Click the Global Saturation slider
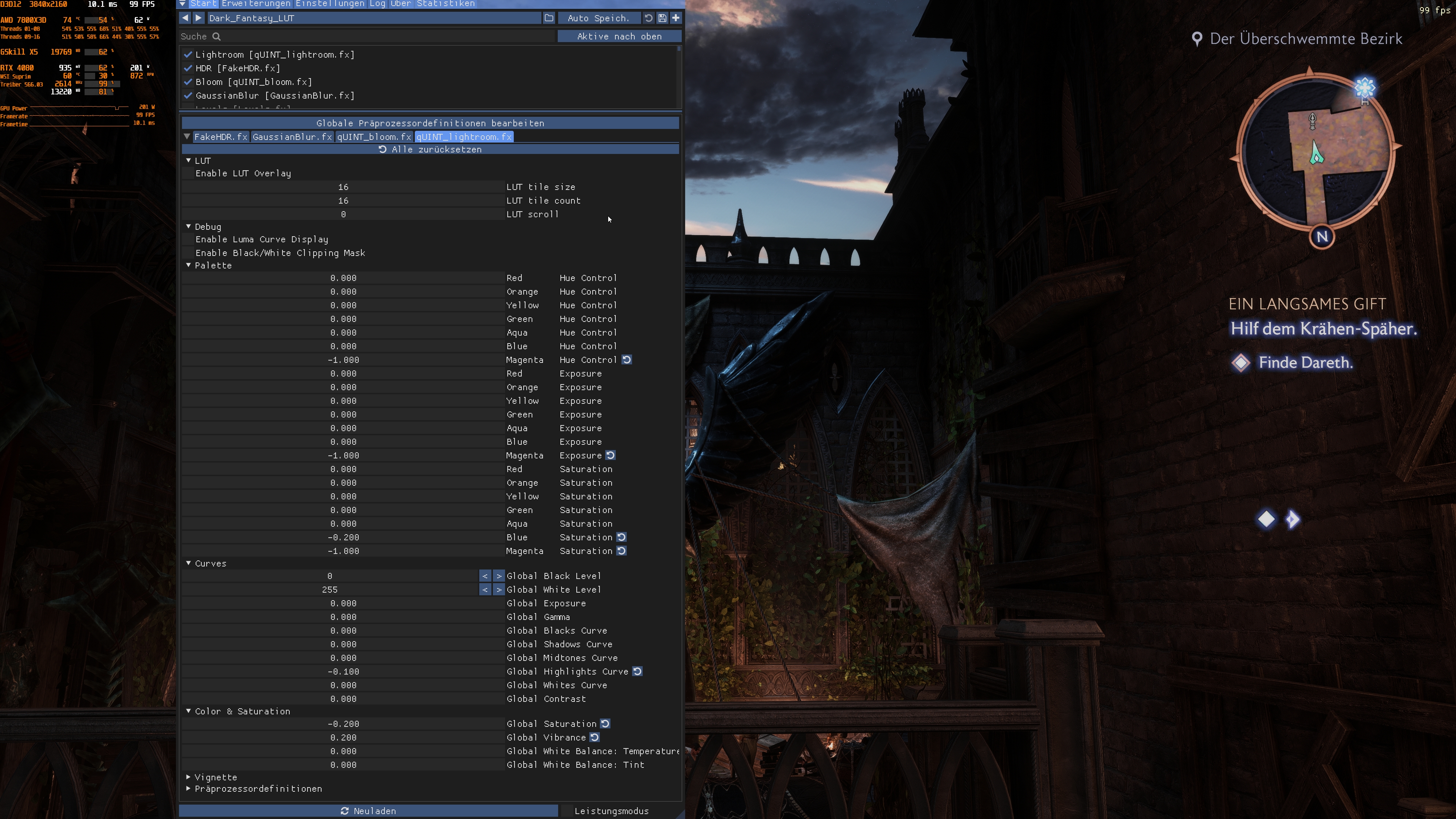The image size is (1456, 819). pos(343,723)
